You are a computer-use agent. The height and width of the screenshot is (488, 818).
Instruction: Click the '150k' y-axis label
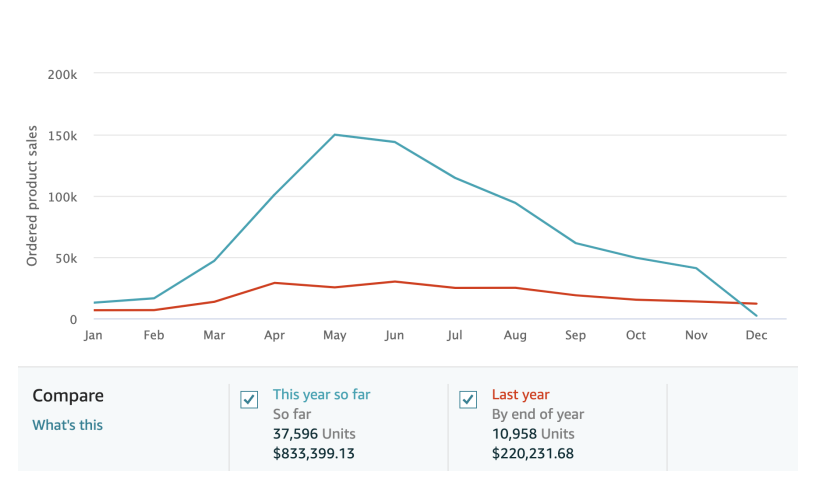(62, 135)
